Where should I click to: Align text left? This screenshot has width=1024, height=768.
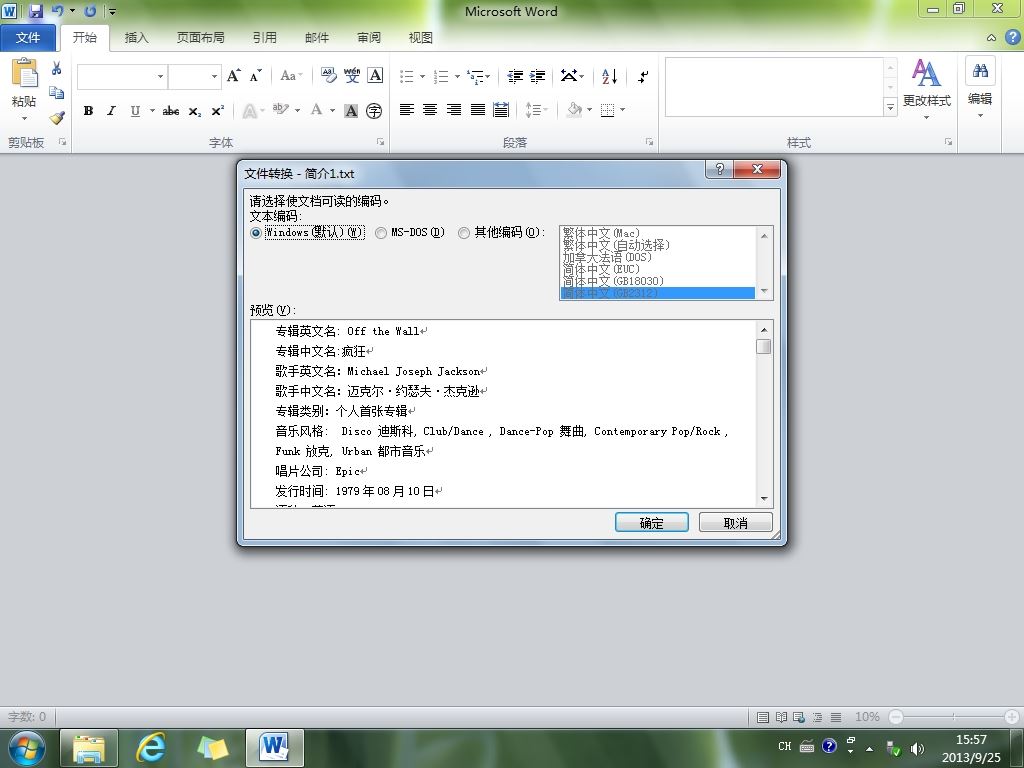(x=407, y=110)
